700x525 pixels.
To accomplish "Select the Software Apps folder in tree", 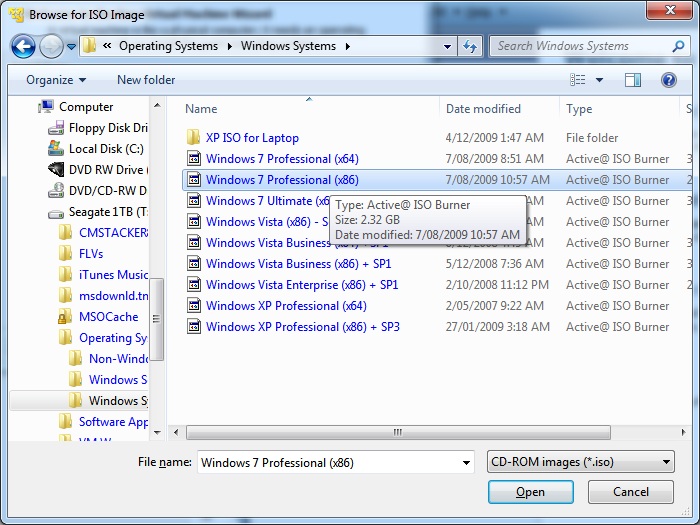I will point(113,422).
